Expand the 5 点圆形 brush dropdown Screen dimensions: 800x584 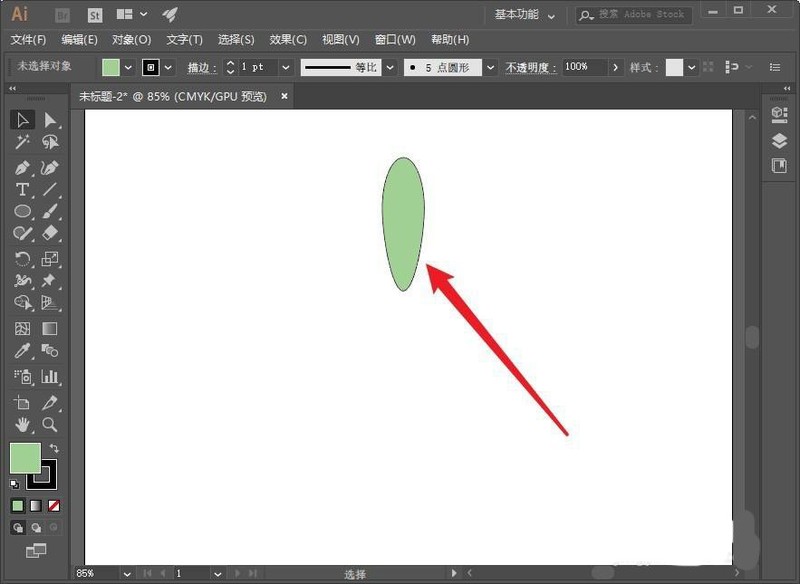490,67
